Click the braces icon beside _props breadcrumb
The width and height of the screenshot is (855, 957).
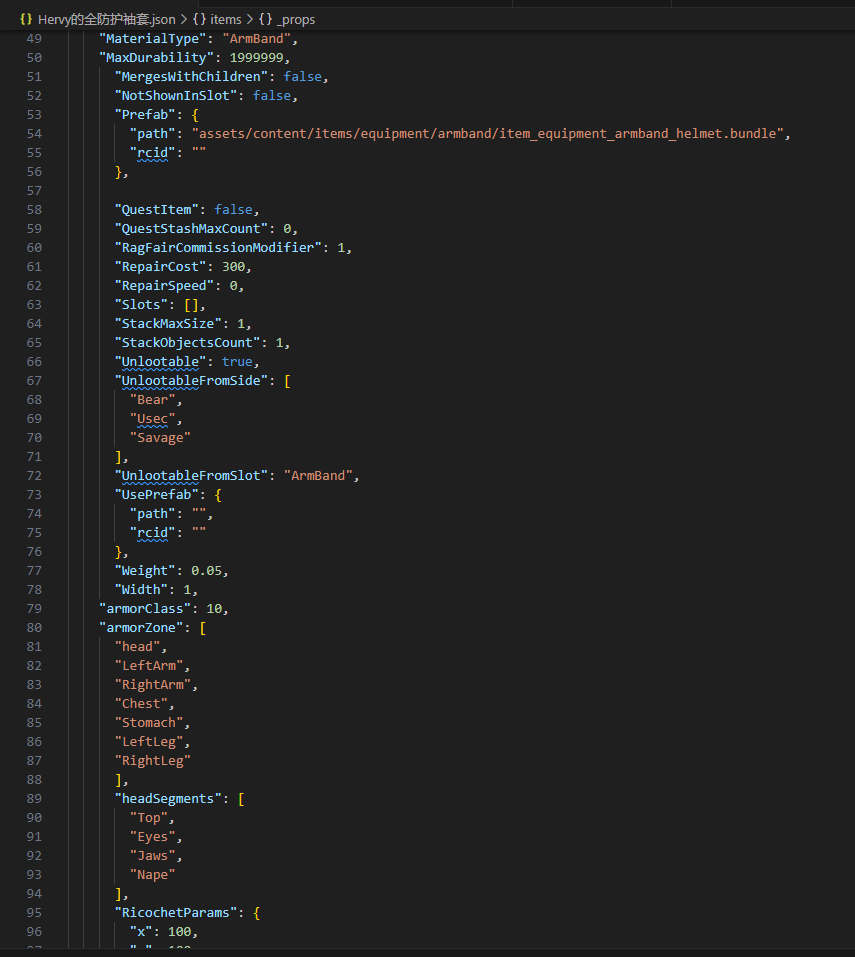(265, 19)
